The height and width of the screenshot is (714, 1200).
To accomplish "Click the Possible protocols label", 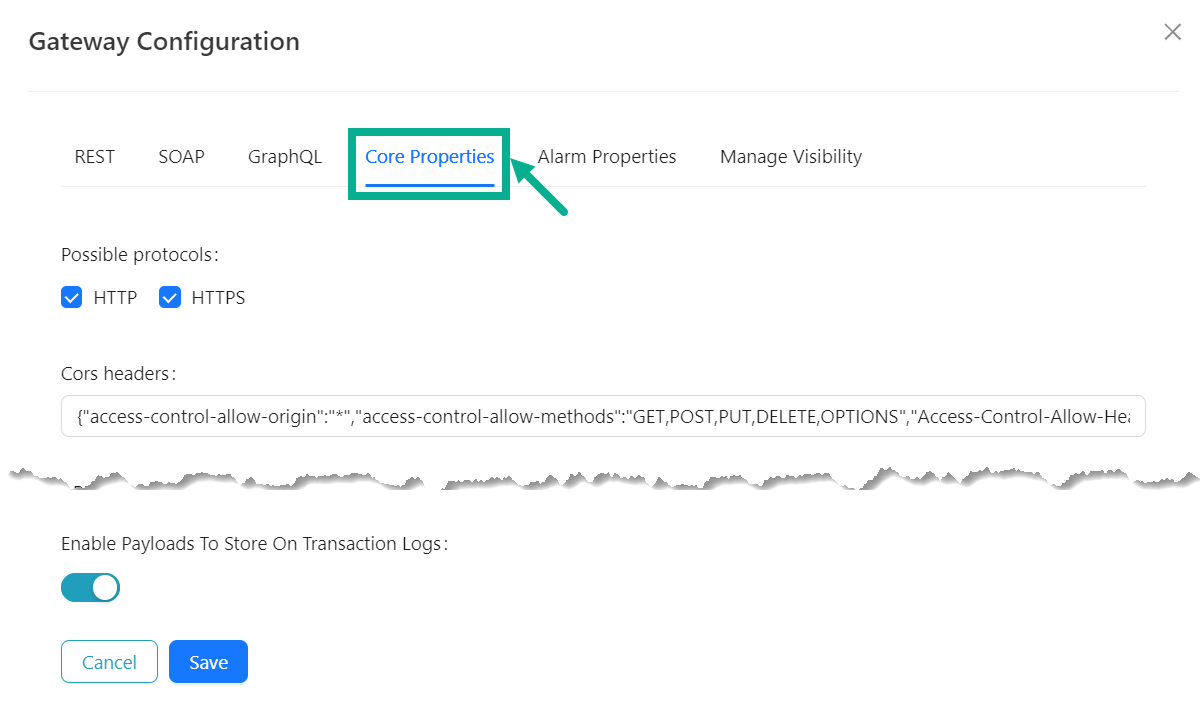I will (139, 255).
